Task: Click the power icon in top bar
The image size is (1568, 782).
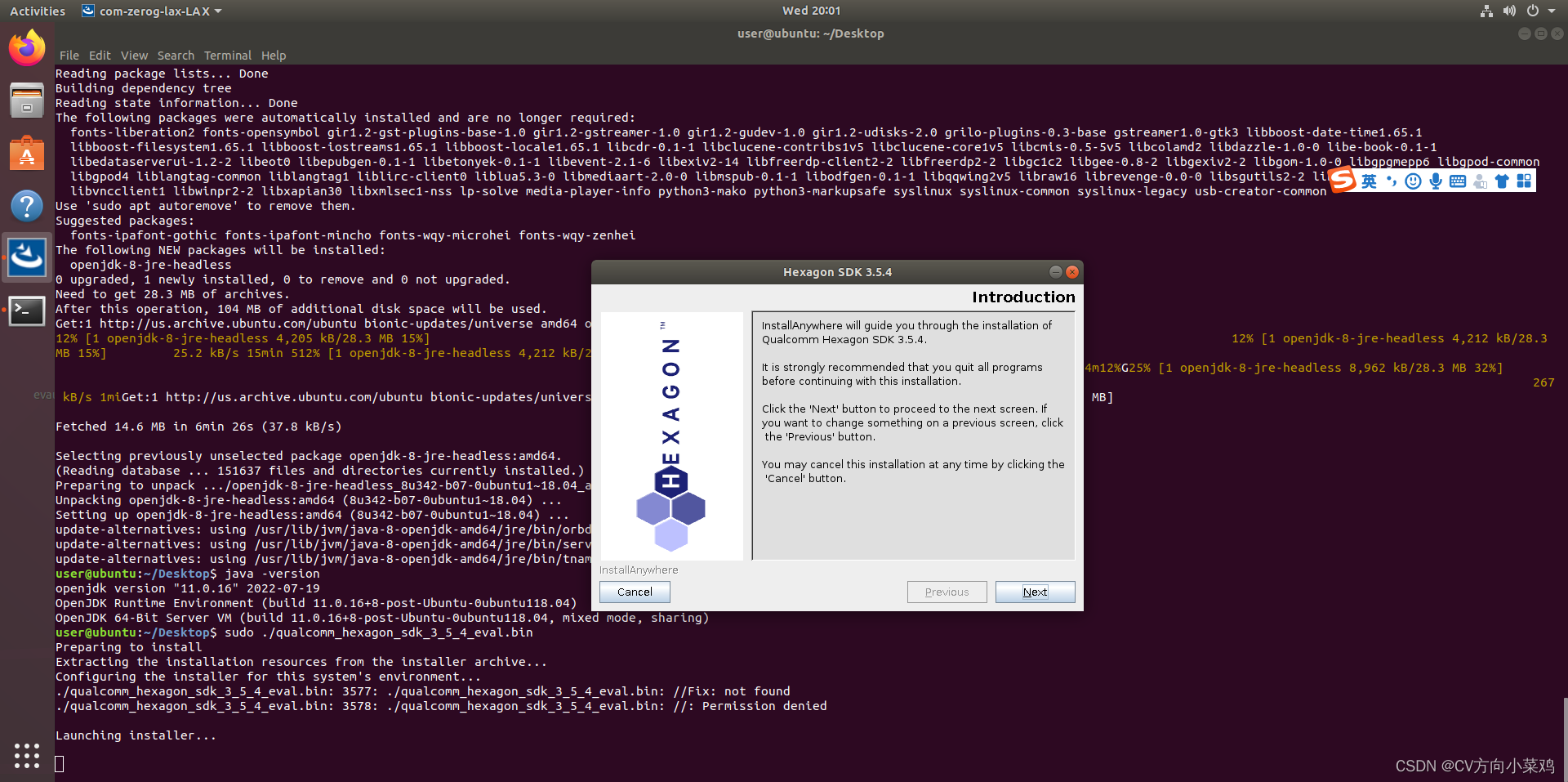Action: [x=1533, y=11]
